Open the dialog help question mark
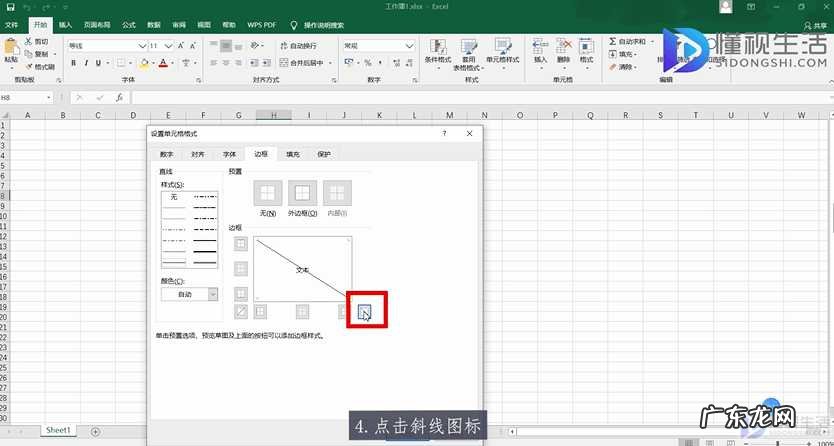This screenshot has width=834, height=446. point(445,133)
